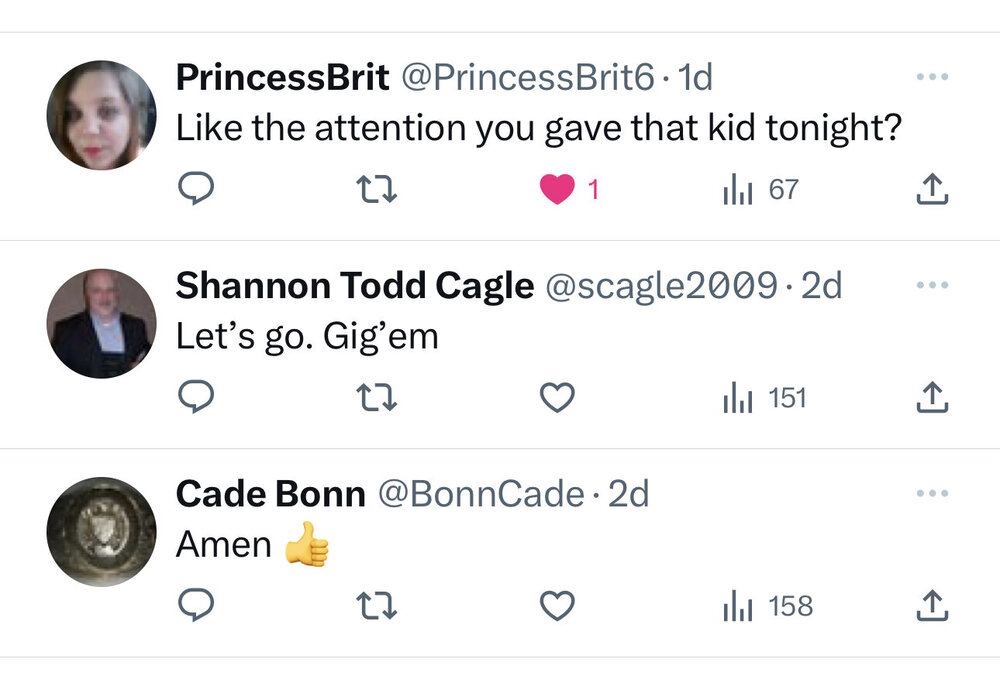Open more options for Cade Bonn's tweet
The width and height of the screenshot is (1000, 676).
coord(931,494)
